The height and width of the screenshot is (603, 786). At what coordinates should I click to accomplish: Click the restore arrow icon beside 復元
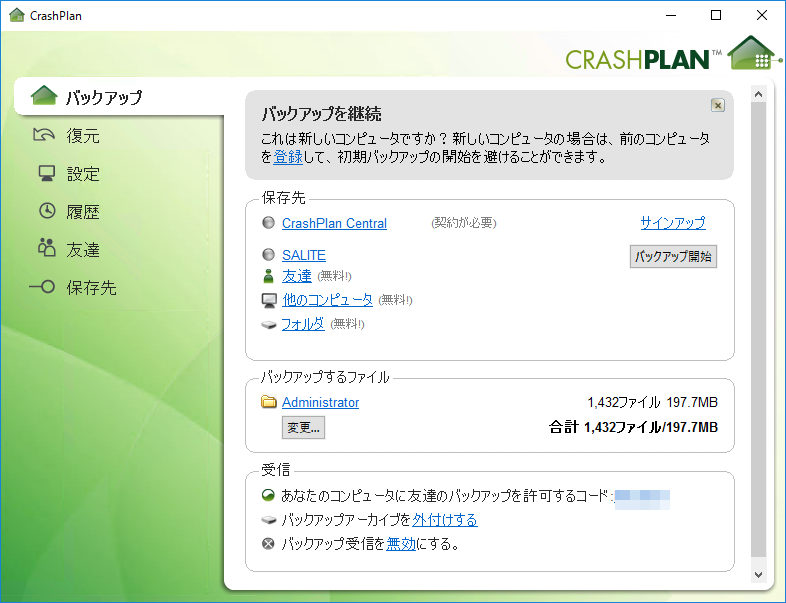[x=44, y=135]
